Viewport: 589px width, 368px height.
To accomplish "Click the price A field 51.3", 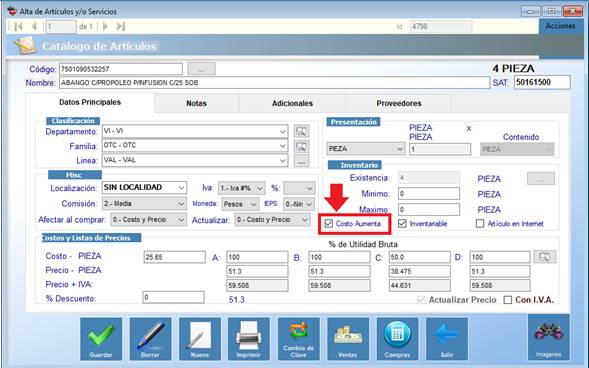I will [257, 271].
